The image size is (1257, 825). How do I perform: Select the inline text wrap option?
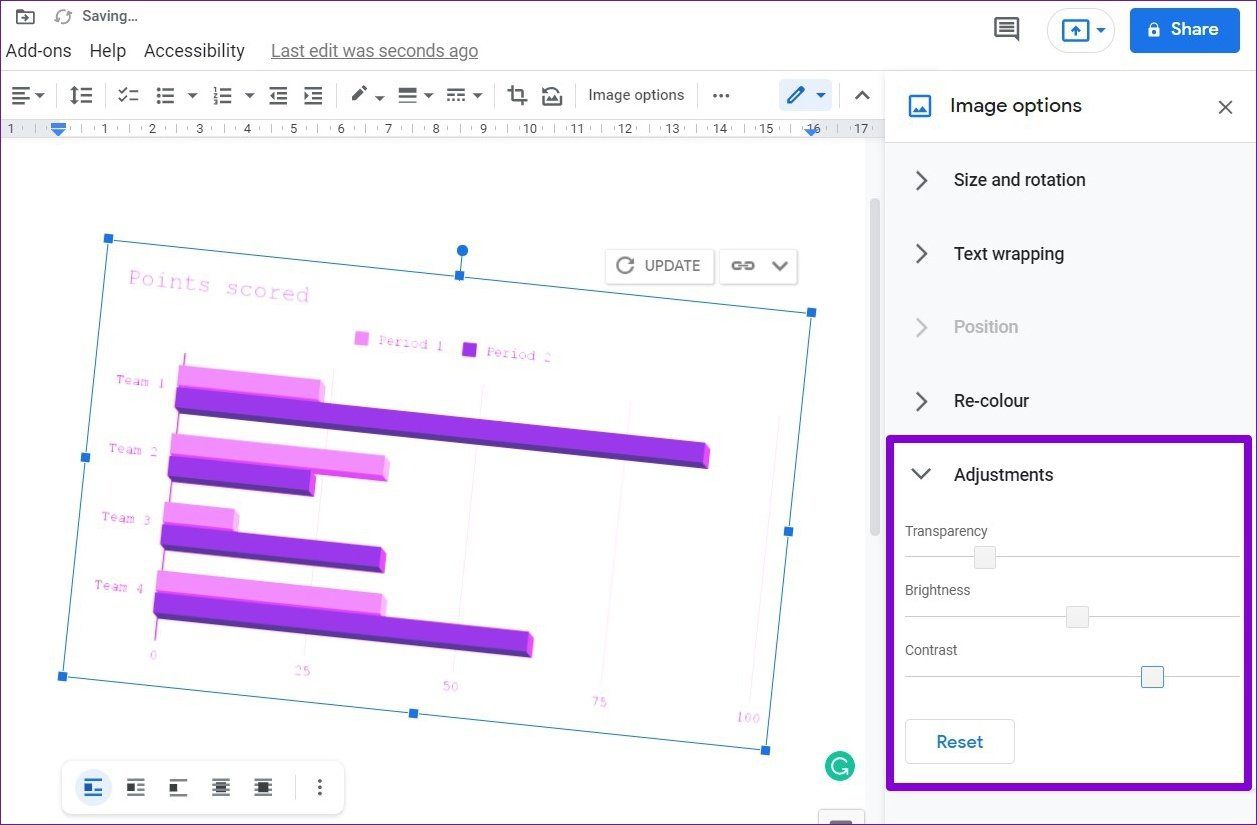pos(93,787)
